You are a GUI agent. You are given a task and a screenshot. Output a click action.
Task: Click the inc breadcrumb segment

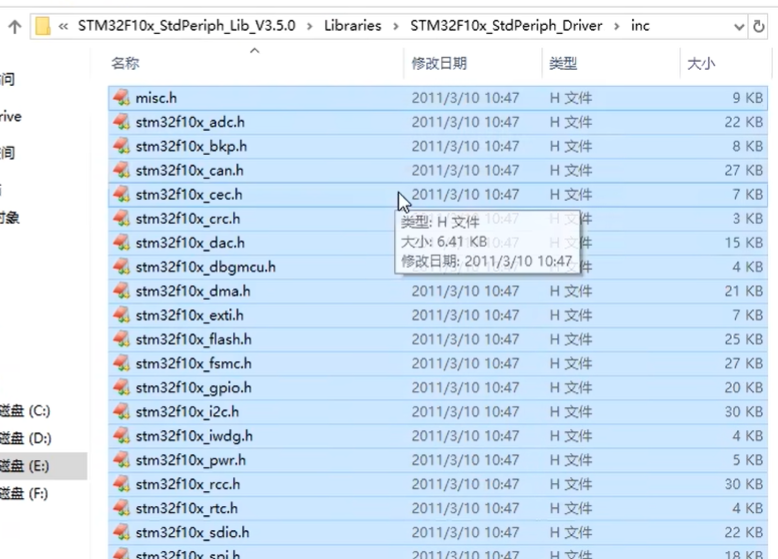coord(640,26)
